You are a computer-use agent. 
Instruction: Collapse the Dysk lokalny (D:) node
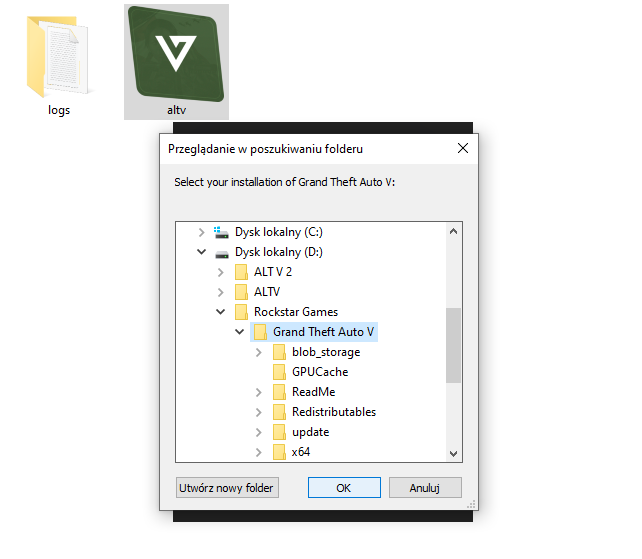pyautogui.click(x=202, y=252)
